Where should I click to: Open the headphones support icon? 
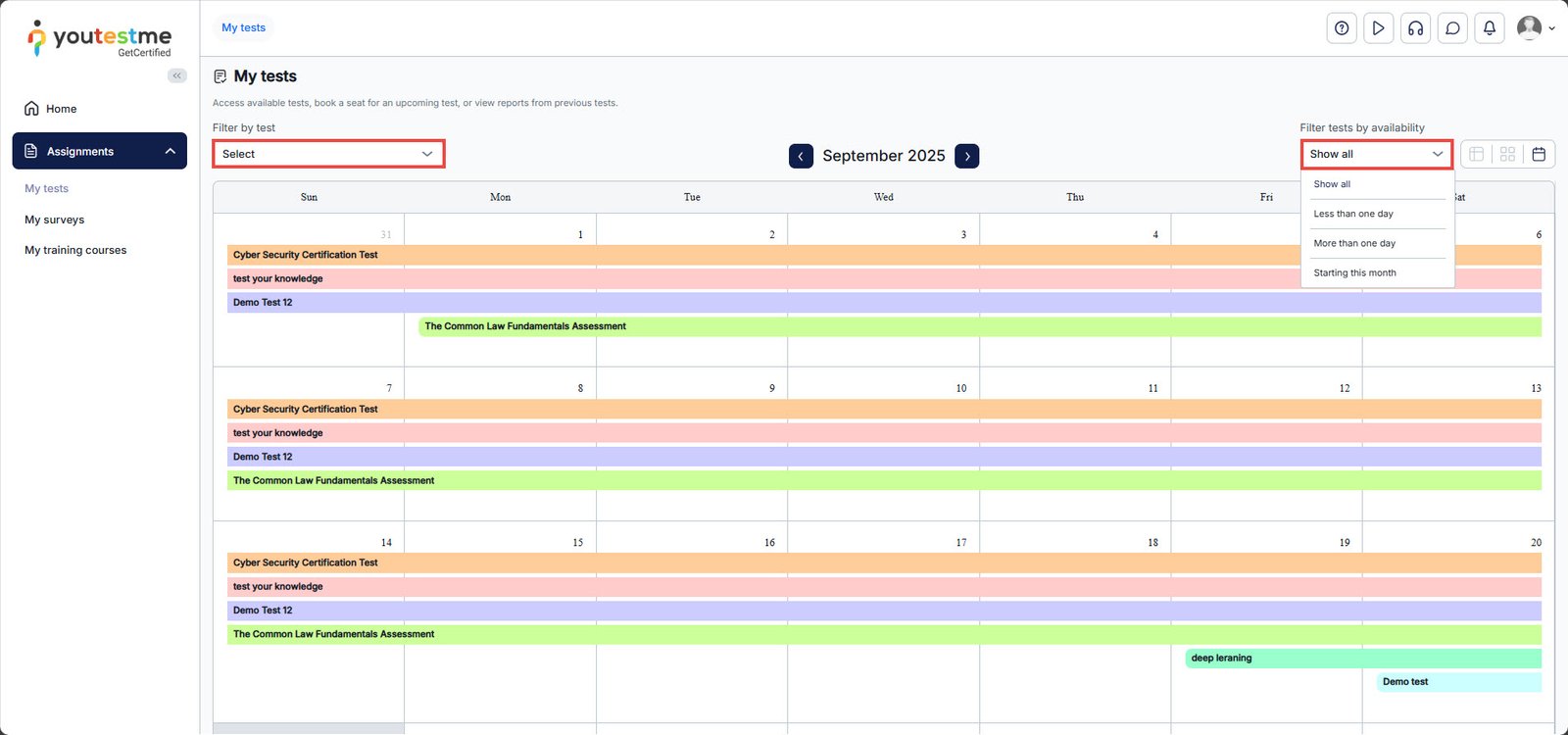click(x=1415, y=28)
